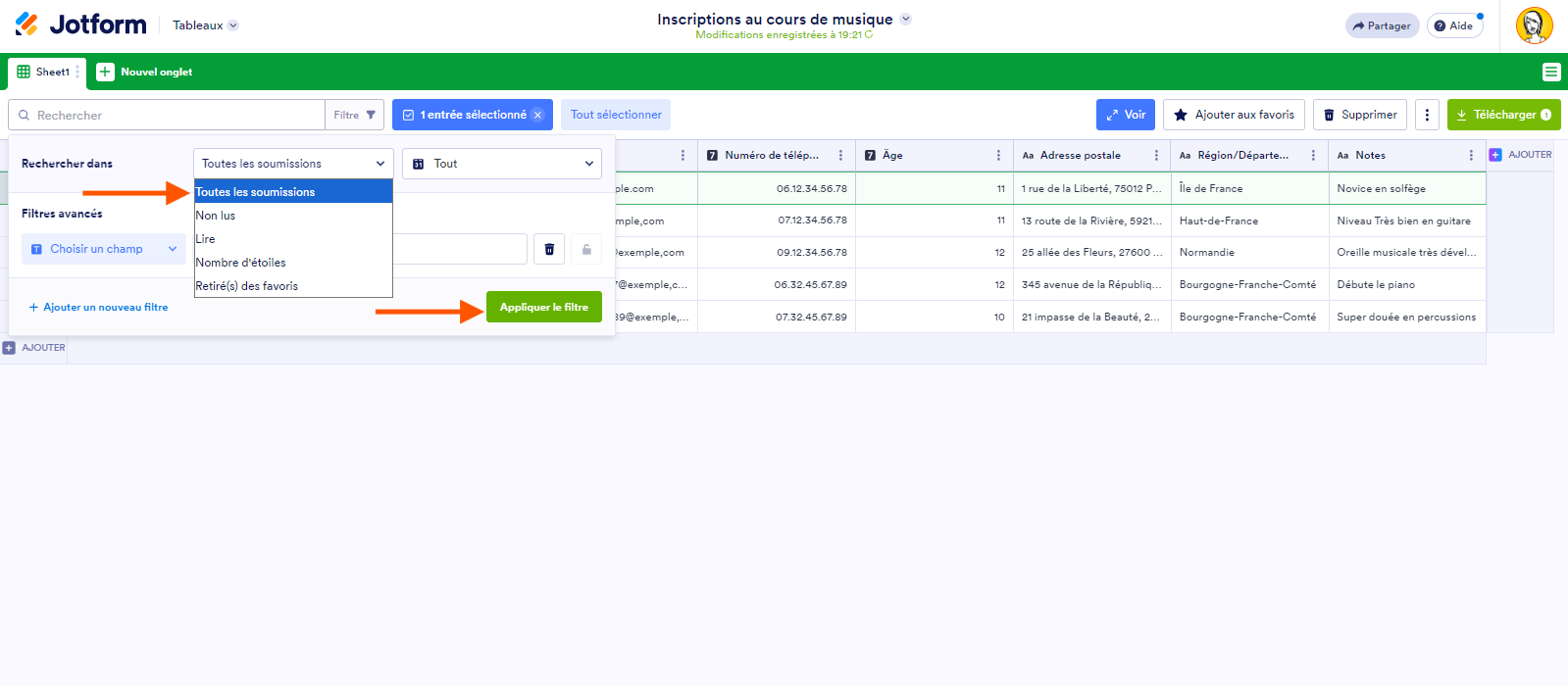Click Ajouter un nouveau filtre link
Viewport: 1568px width, 686px height.
98,308
